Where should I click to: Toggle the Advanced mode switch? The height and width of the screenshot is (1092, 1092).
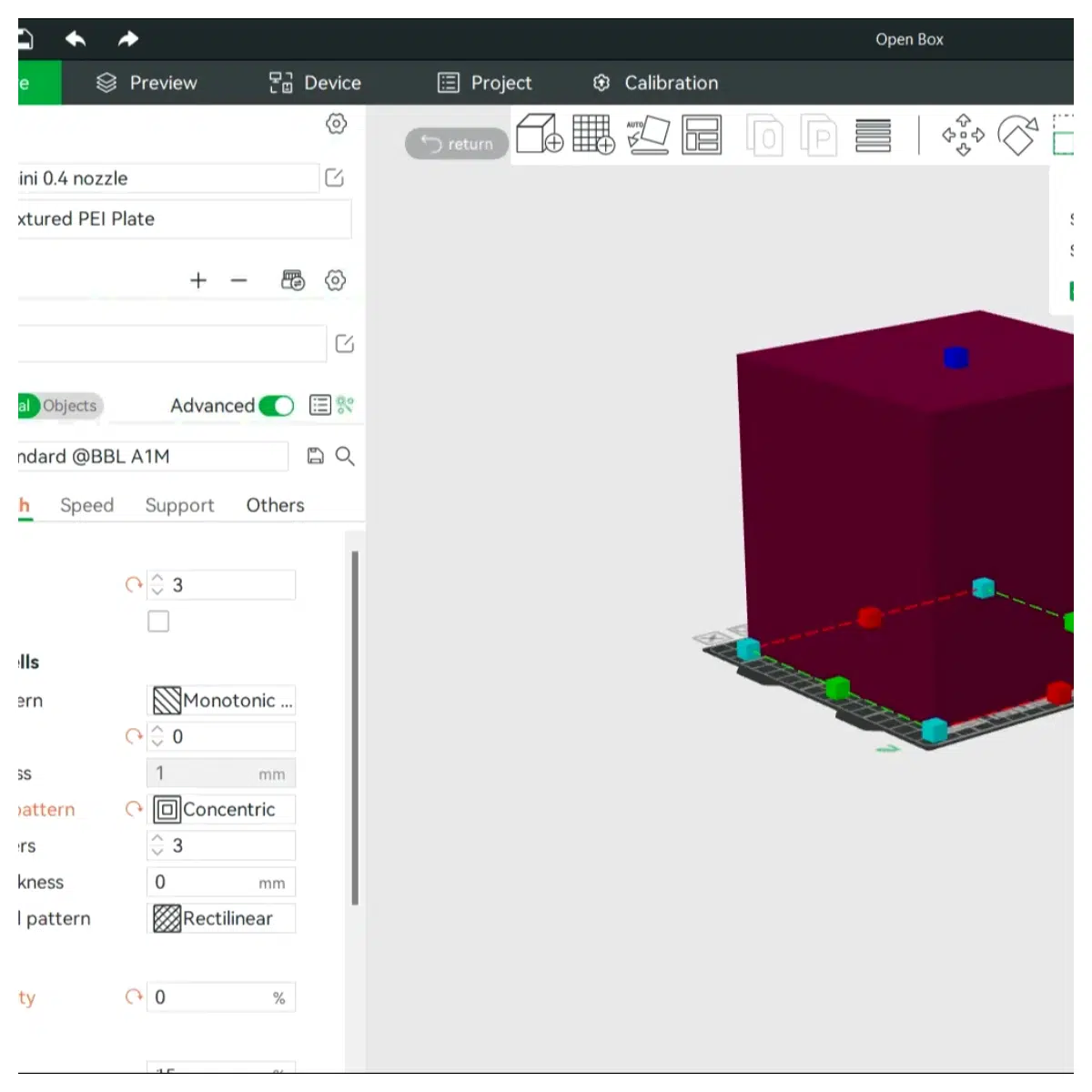(x=276, y=406)
